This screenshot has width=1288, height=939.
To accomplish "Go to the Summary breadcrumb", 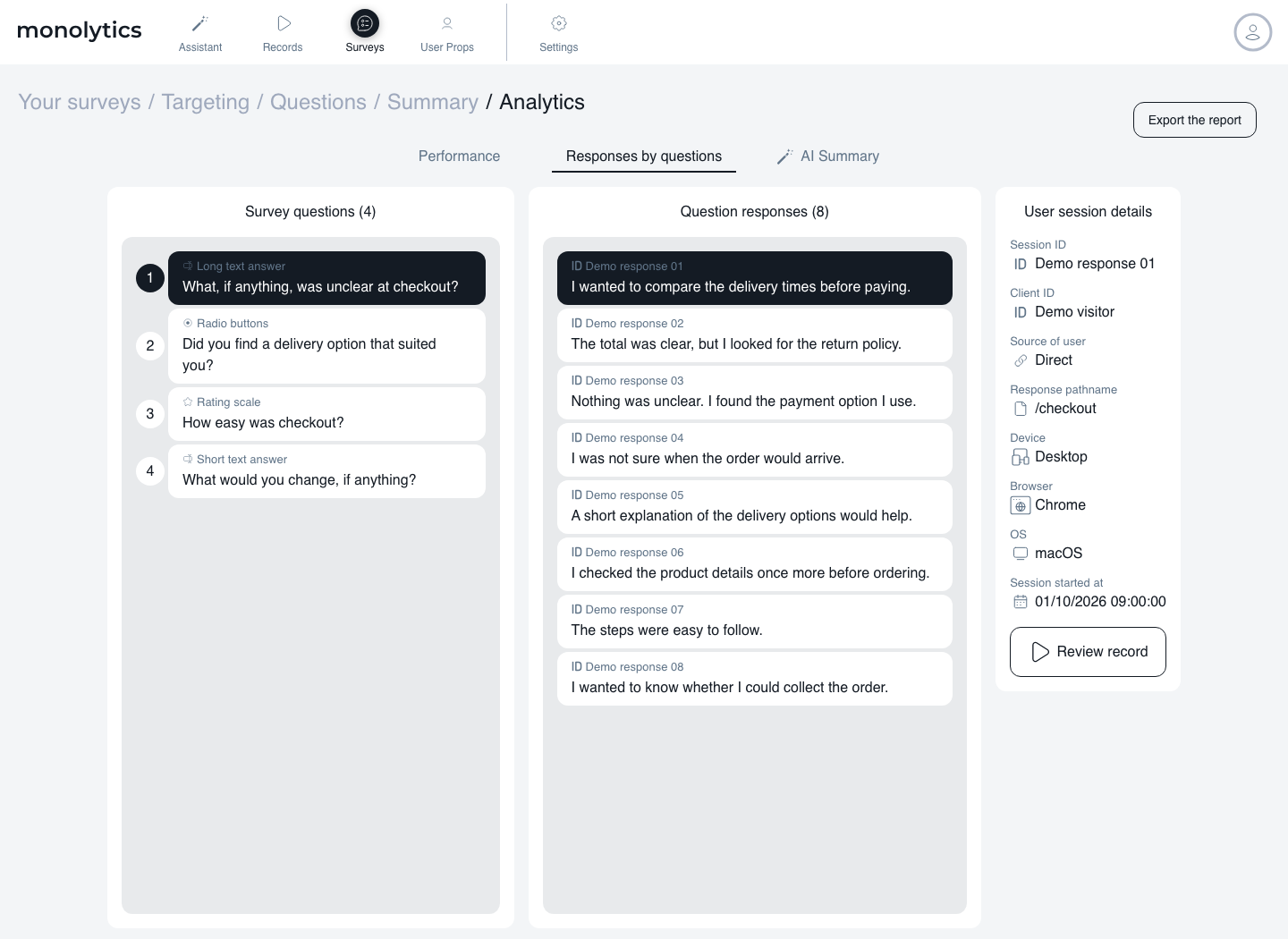I will [433, 102].
